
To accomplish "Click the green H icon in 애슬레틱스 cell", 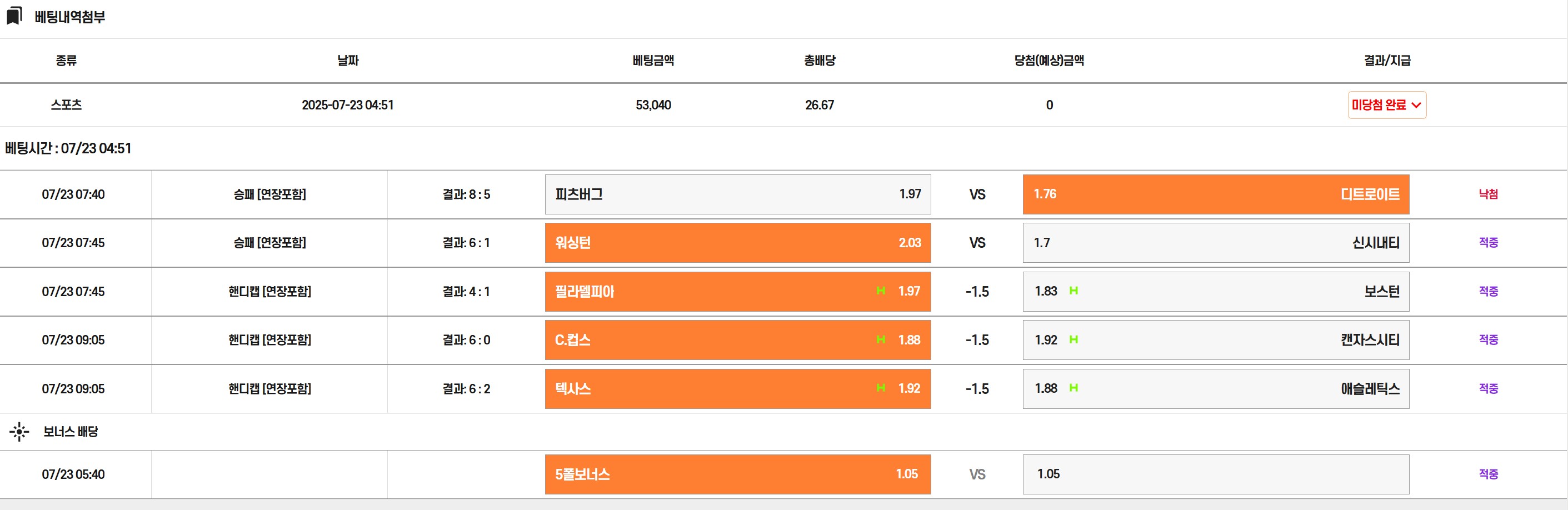I will (1073, 388).
